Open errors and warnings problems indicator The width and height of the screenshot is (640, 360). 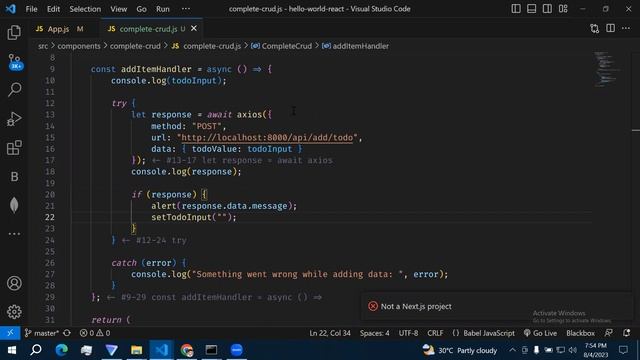pos(95,333)
